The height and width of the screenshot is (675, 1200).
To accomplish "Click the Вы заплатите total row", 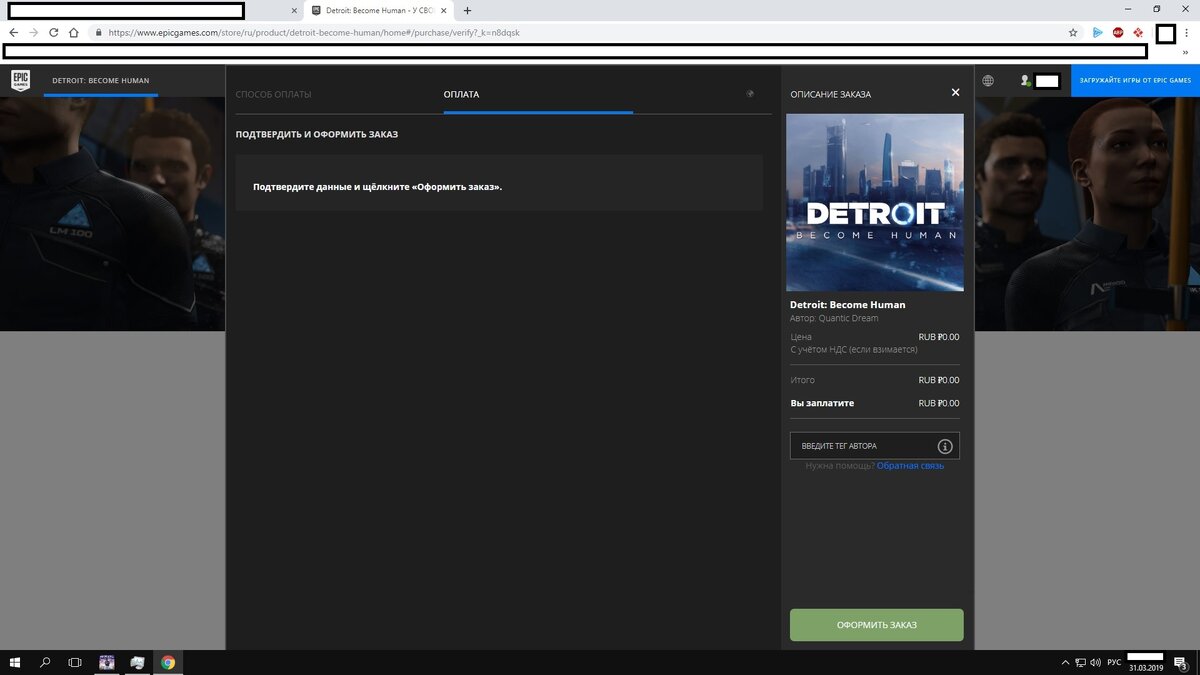I will (875, 403).
